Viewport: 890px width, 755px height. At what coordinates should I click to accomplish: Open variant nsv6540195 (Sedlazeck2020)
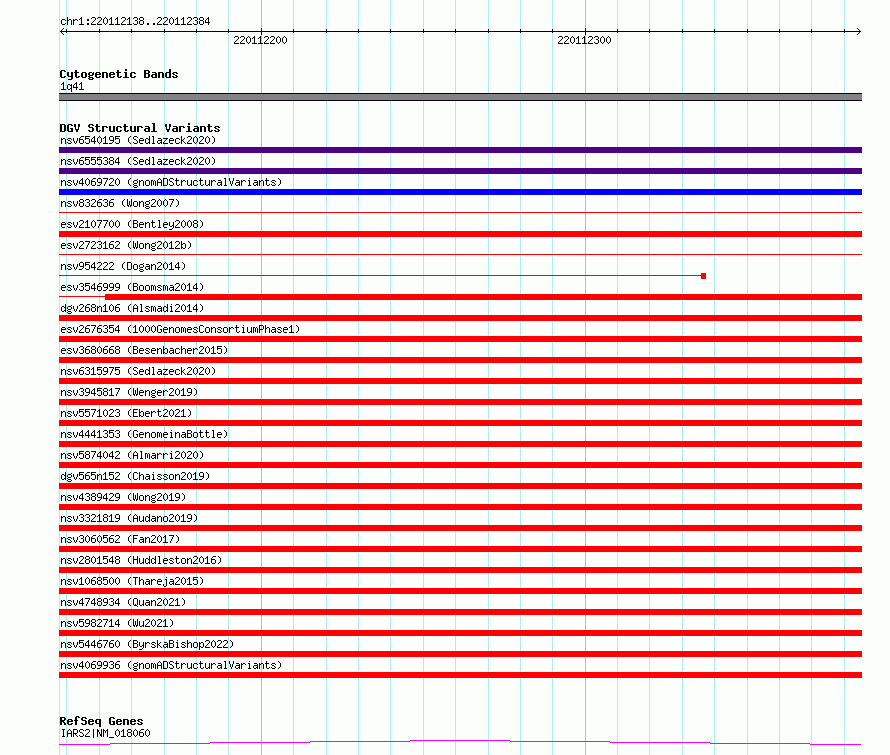138,140
